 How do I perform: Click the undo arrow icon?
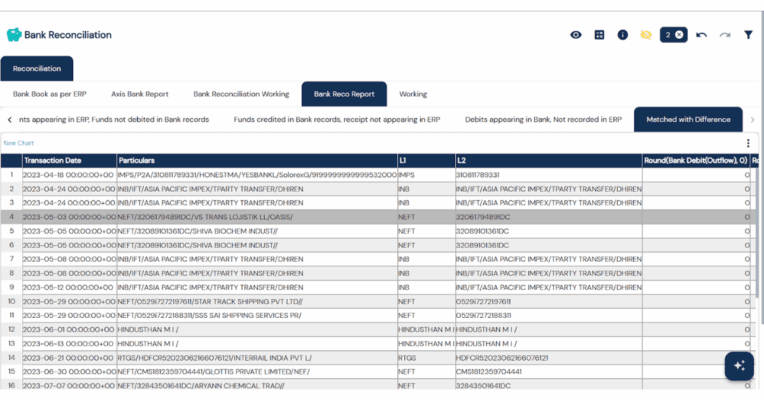[701, 35]
